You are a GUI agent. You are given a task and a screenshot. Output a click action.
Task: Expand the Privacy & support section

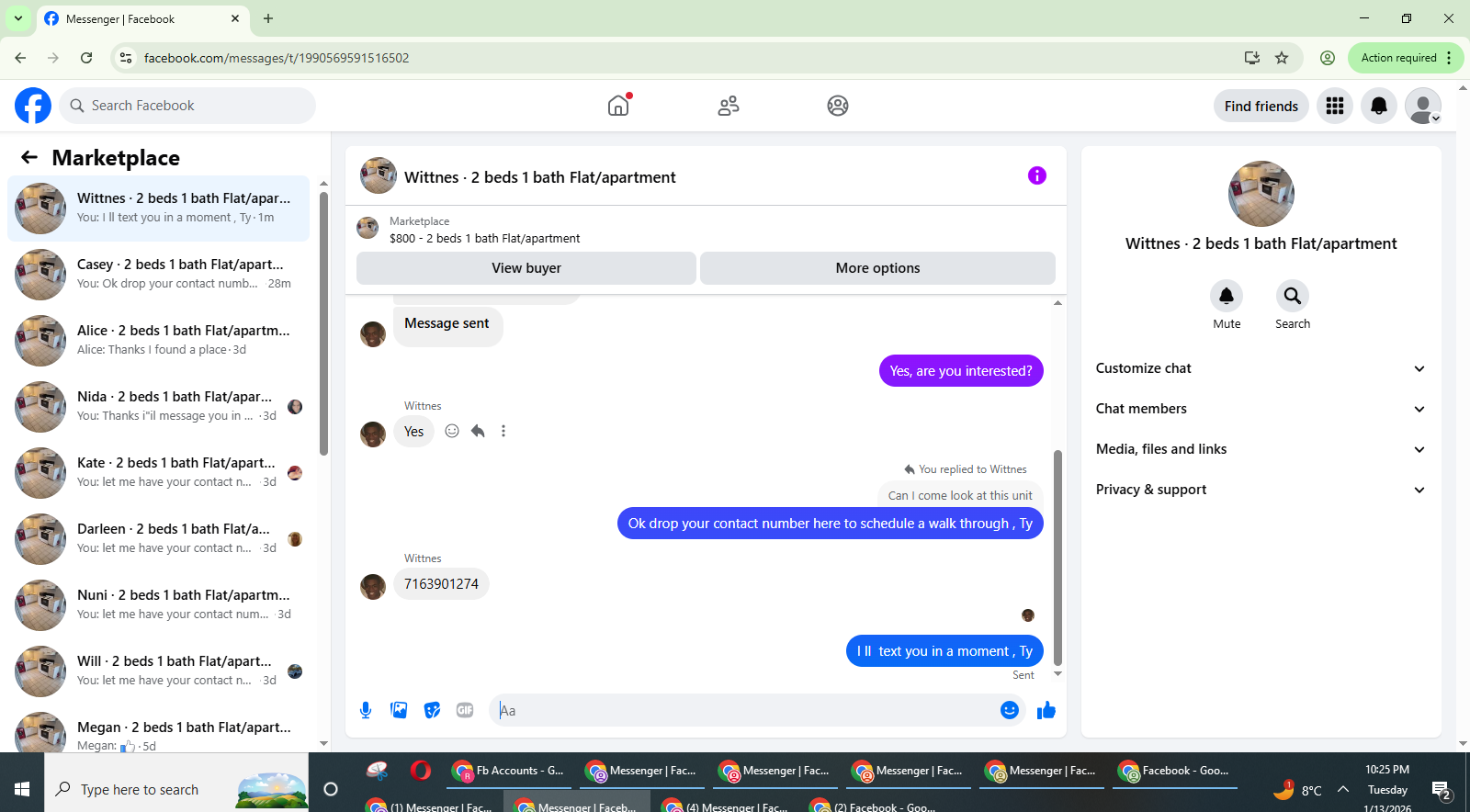1261,490
